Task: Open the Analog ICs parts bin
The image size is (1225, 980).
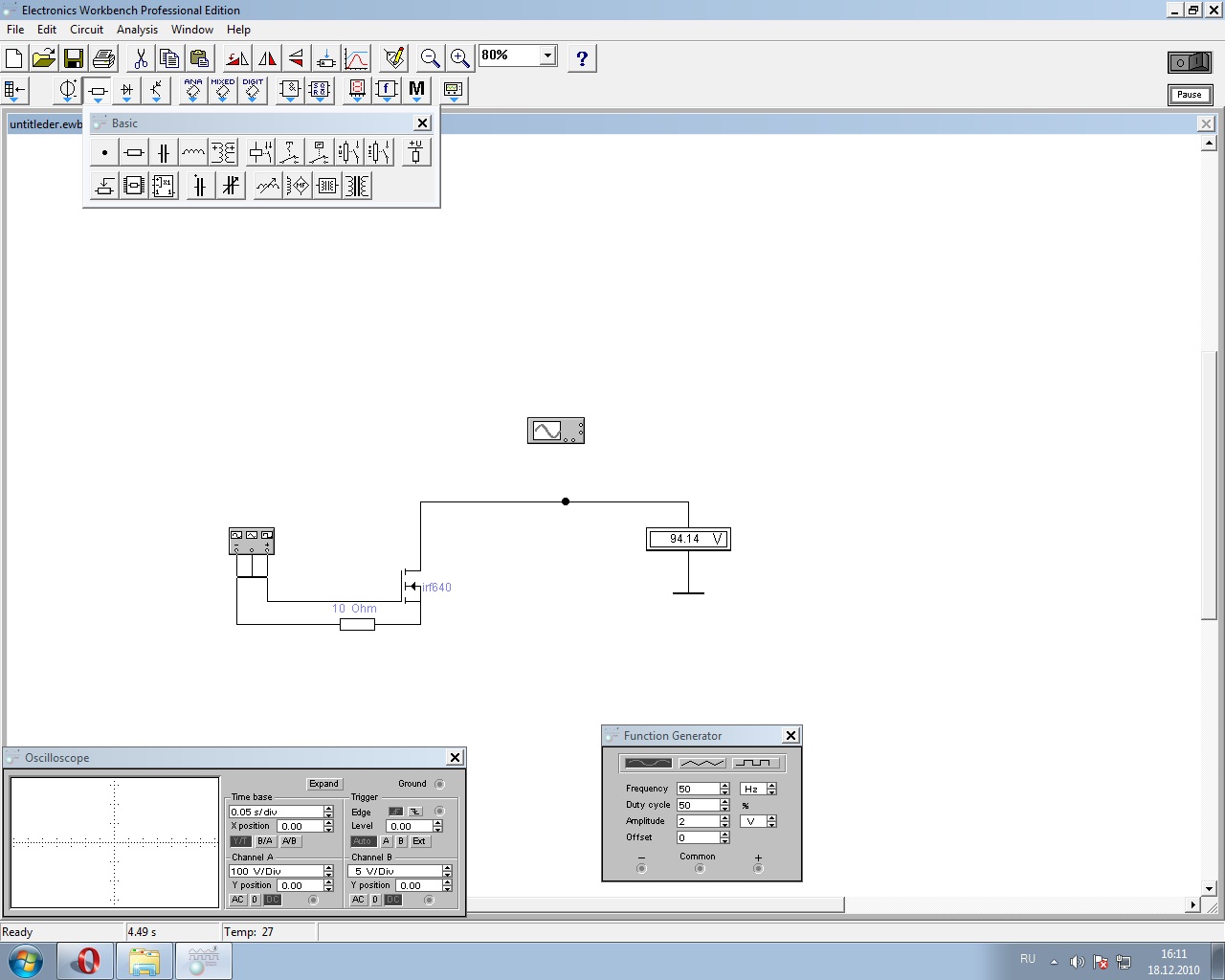Action: [x=193, y=91]
